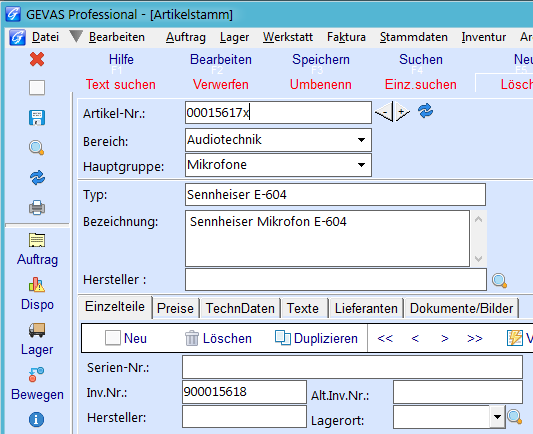This screenshot has height=434, width=533.
Task: Open the Dispo chart icon
Action: pyautogui.click(x=37, y=285)
